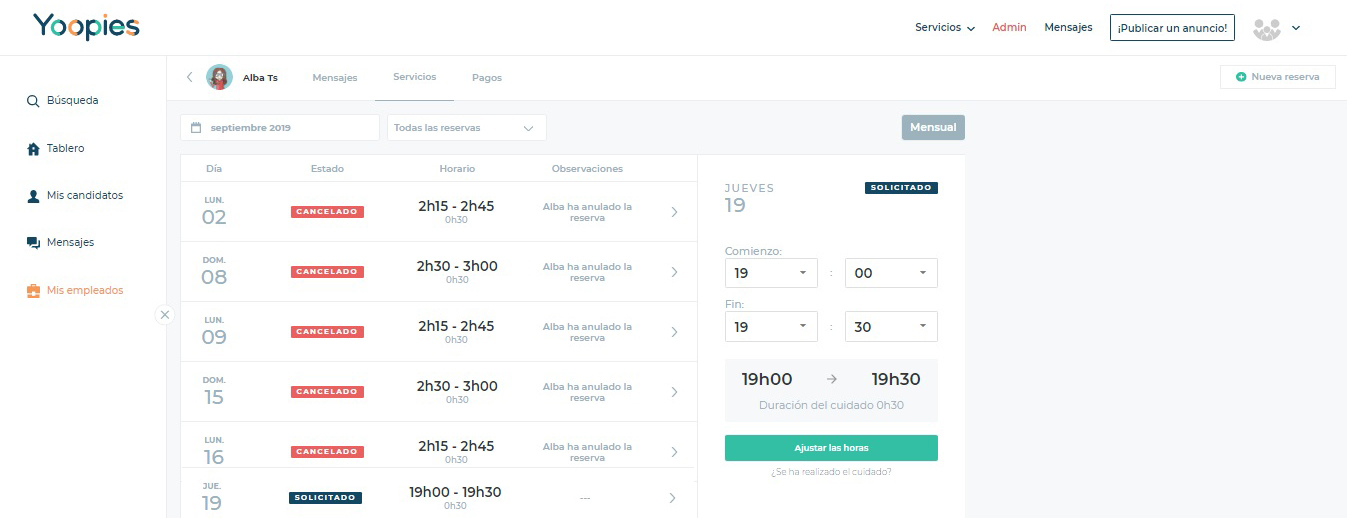Click Ajustar las horas button

831,448
